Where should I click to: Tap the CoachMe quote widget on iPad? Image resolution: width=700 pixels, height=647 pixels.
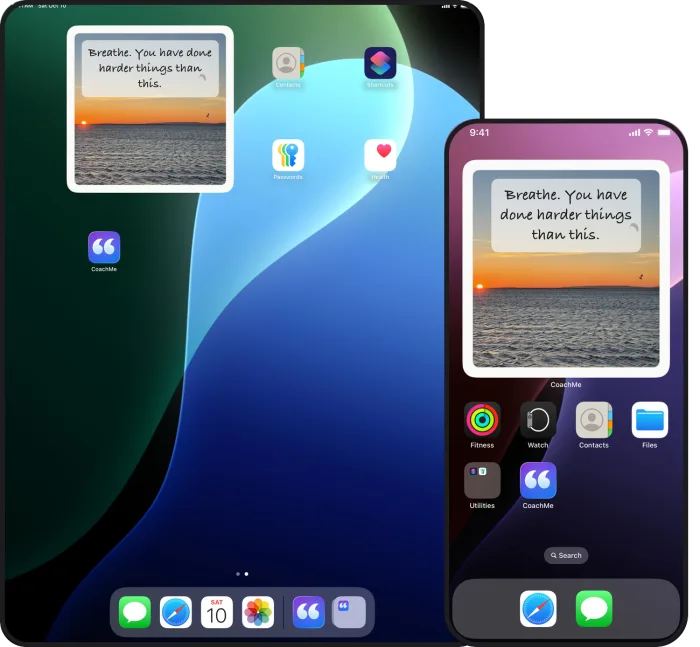[150, 109]
